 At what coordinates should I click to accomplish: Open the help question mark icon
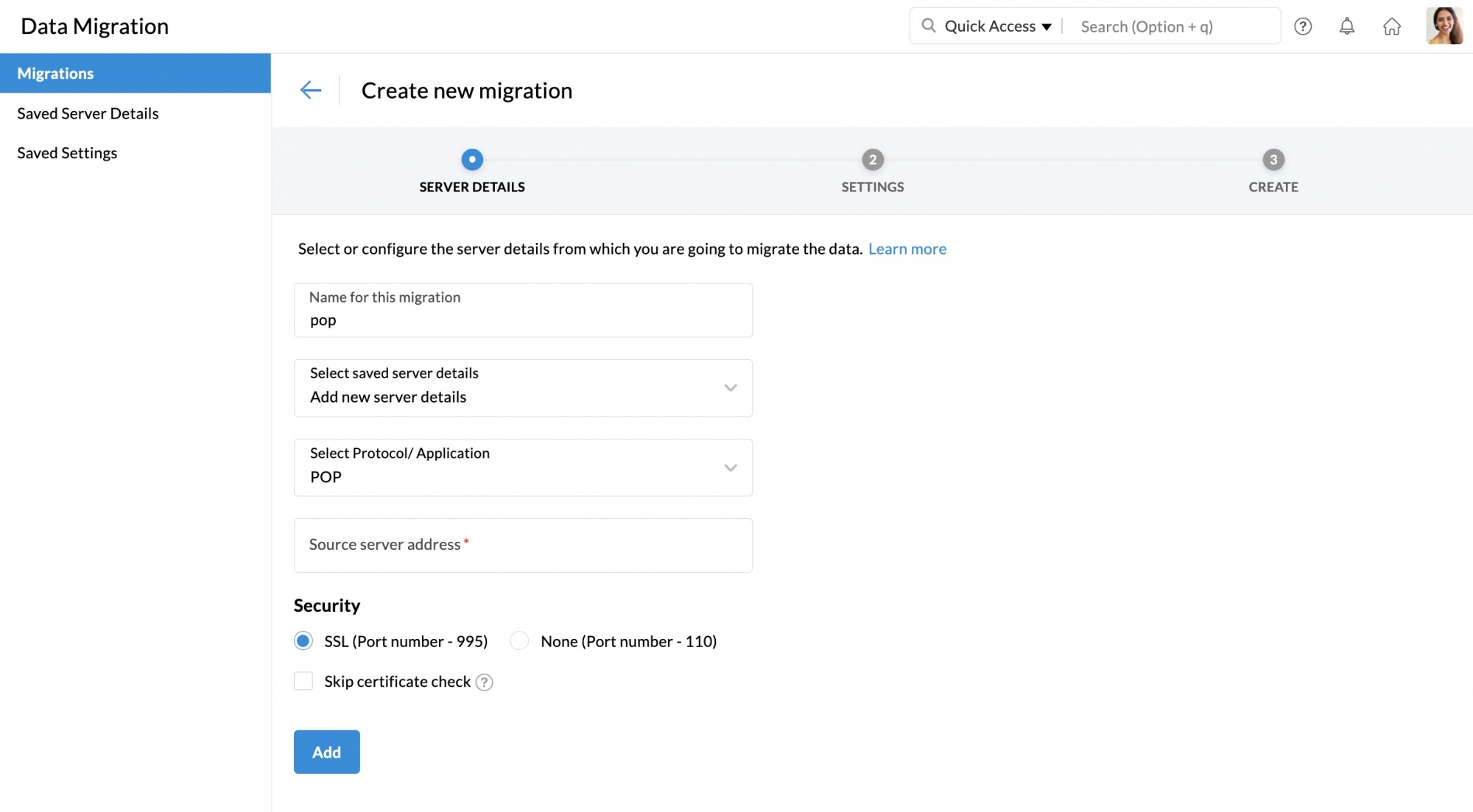click(x=1302, y=27)
